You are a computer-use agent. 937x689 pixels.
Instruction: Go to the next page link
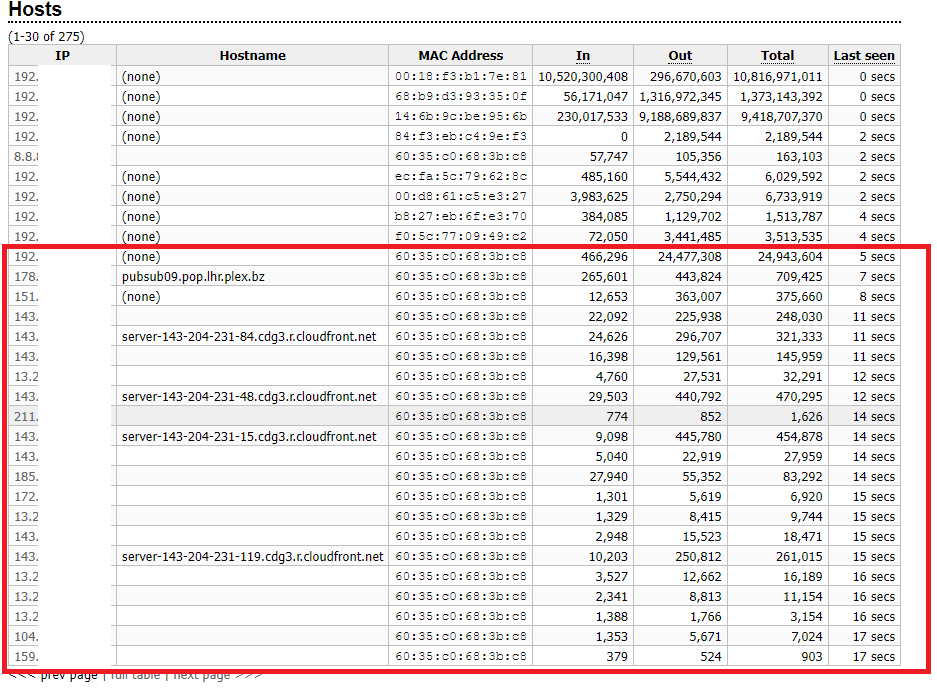coord(201,675)
